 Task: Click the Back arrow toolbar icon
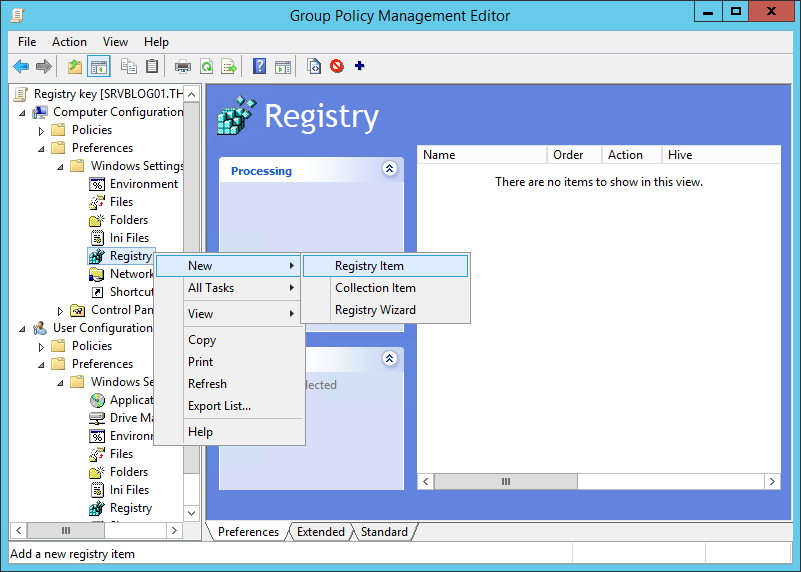(x=21, y=67)
